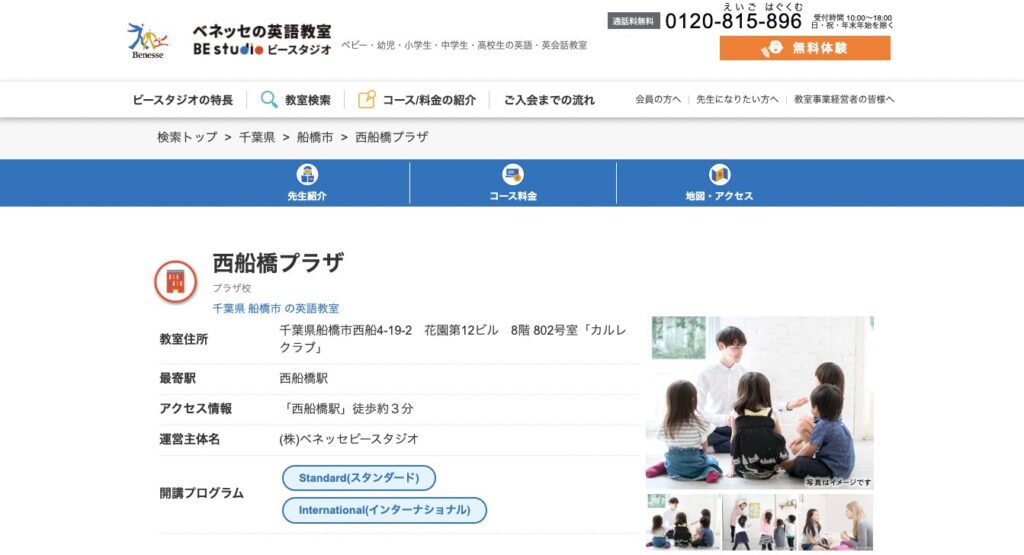Click the 先生紹介 teacher icon
The image size is (1024, 555).
(307, 174)
